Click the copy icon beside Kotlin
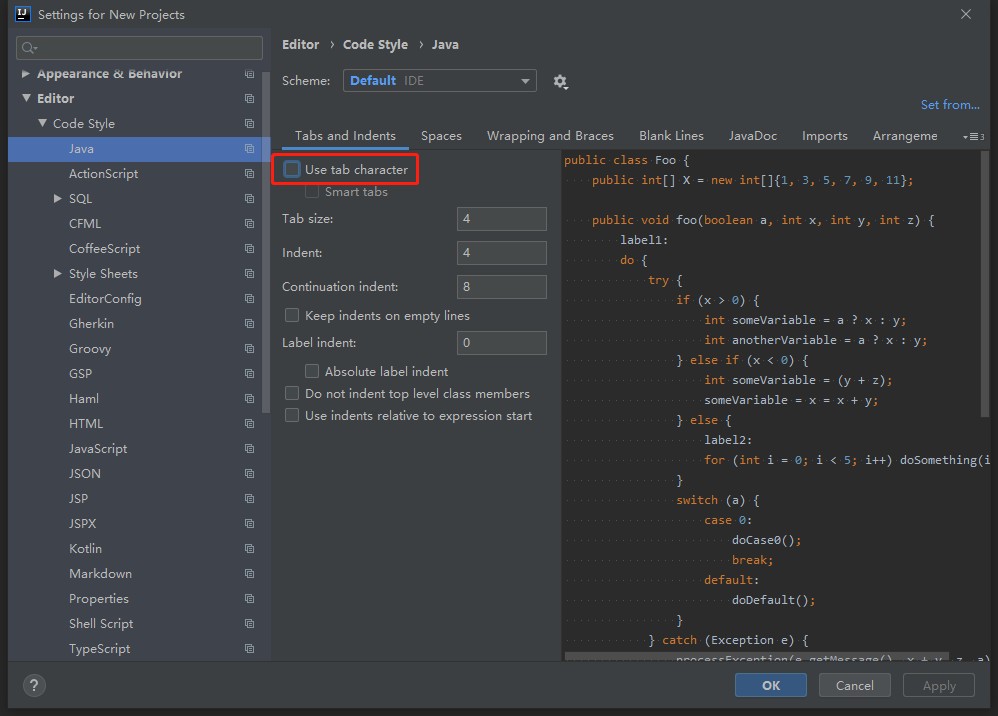Screen dimensions: 998x716 [x=249, y=549]
